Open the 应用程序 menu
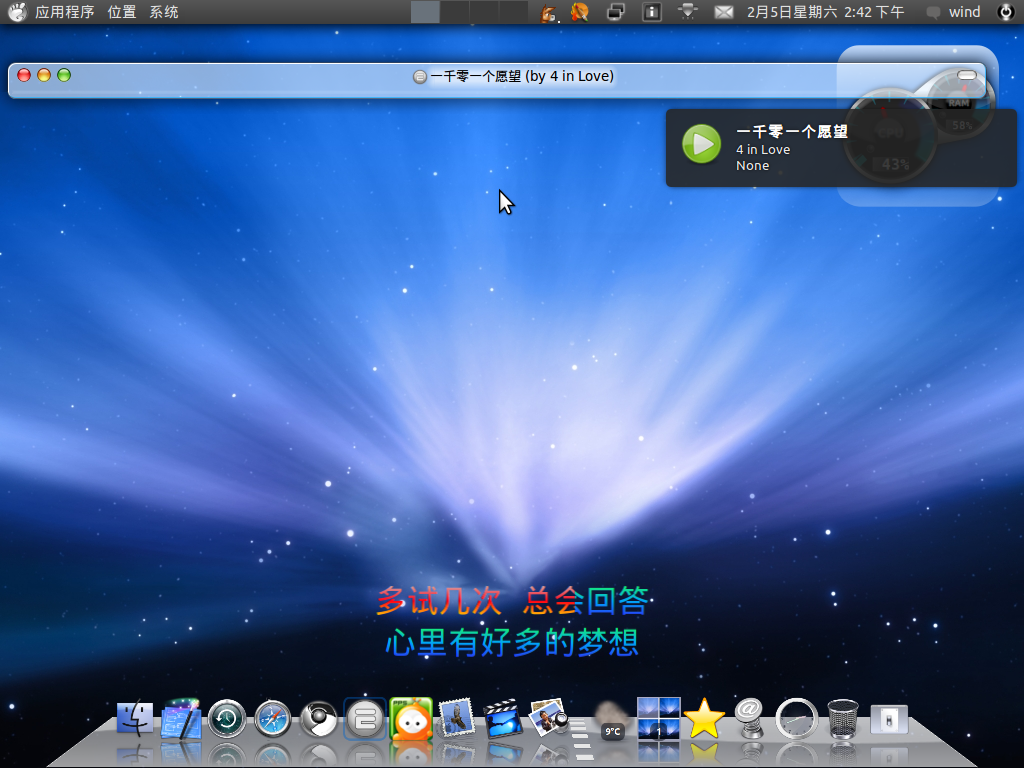The width and height of the screenshot is (1024, 768). coord(65,12)
